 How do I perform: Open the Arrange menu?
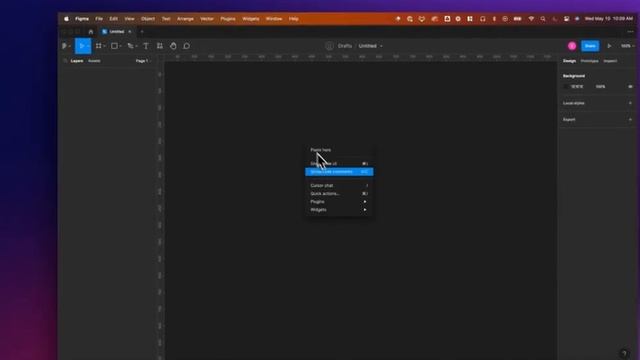tap(185, 19)
